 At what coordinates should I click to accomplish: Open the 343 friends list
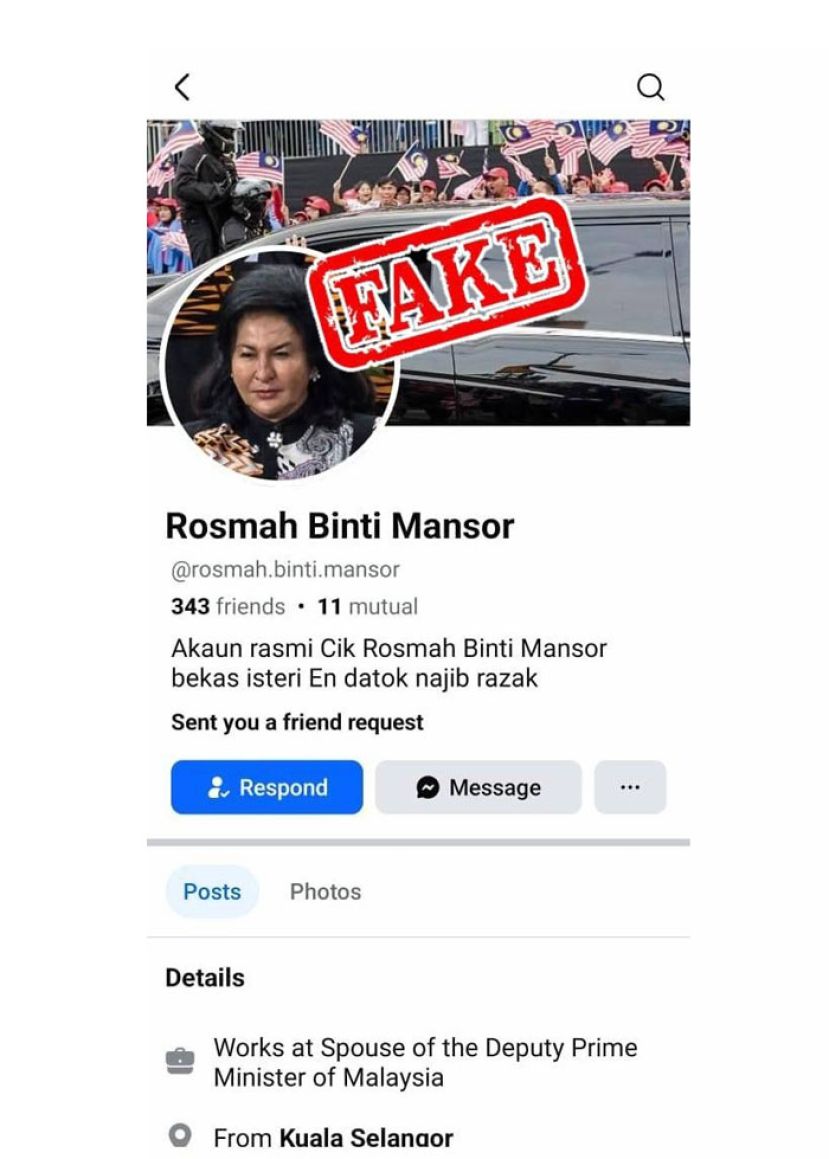click(228, 606)
